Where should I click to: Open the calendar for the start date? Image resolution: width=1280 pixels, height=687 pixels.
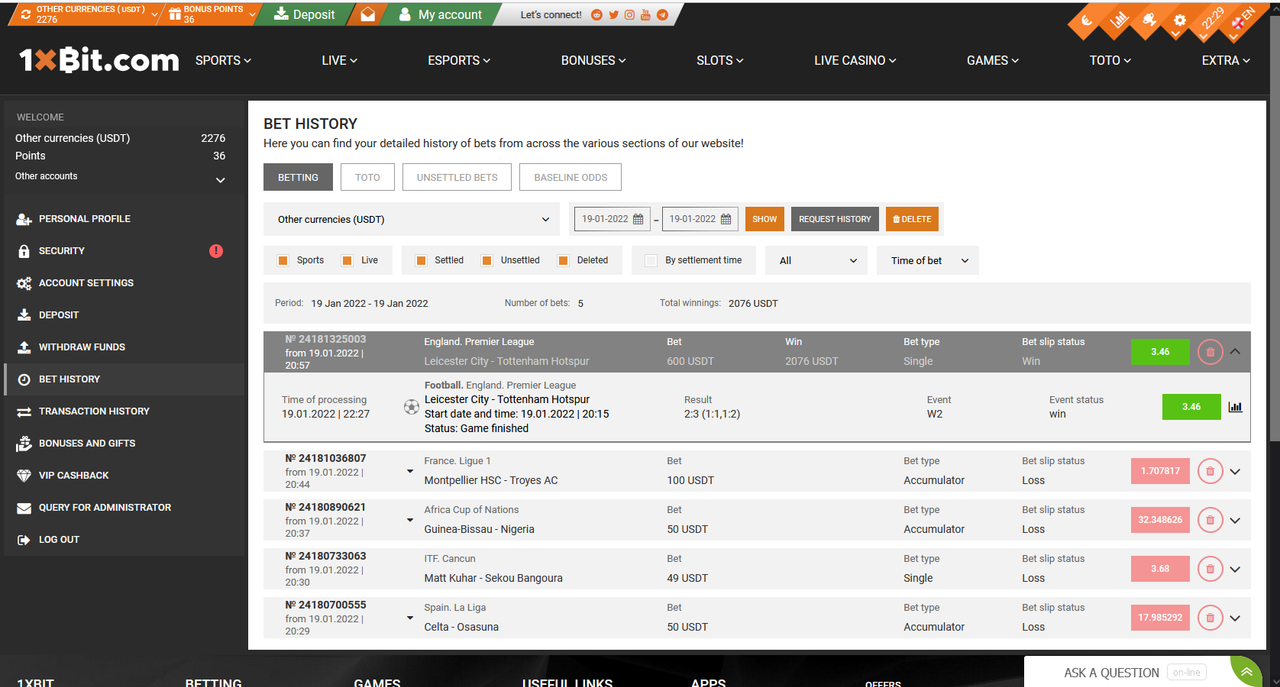[x=640, y=219]
